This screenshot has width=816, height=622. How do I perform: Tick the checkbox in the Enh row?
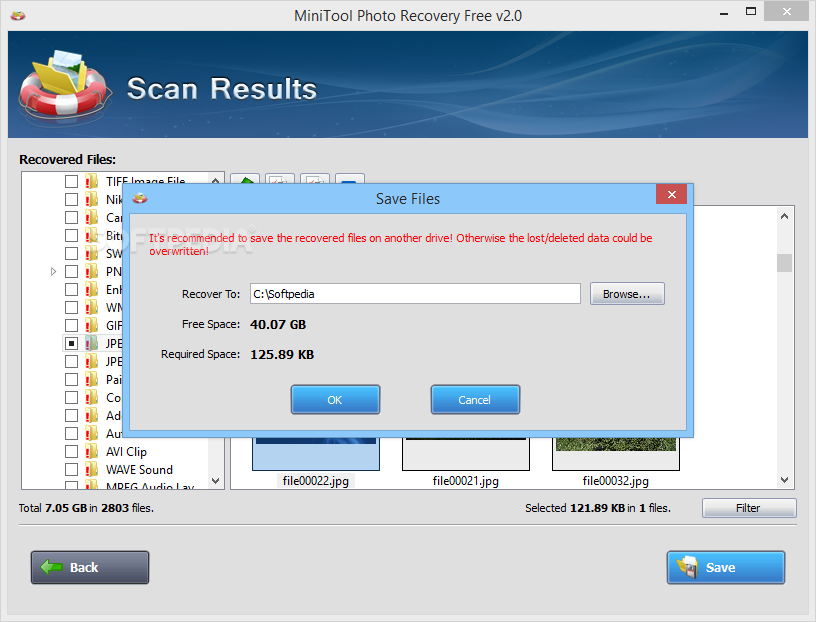[x=71, y=289]
